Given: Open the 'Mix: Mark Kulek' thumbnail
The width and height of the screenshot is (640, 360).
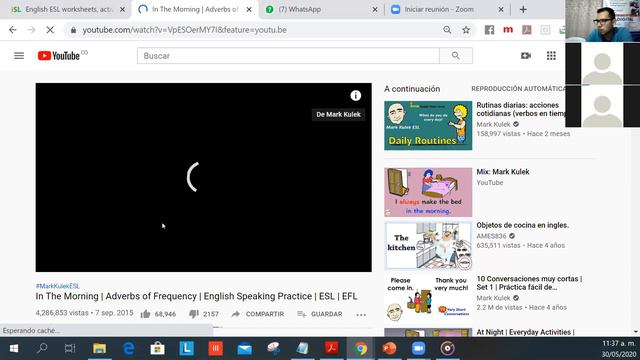Looking at the screenshot, I should coord(428,192).
